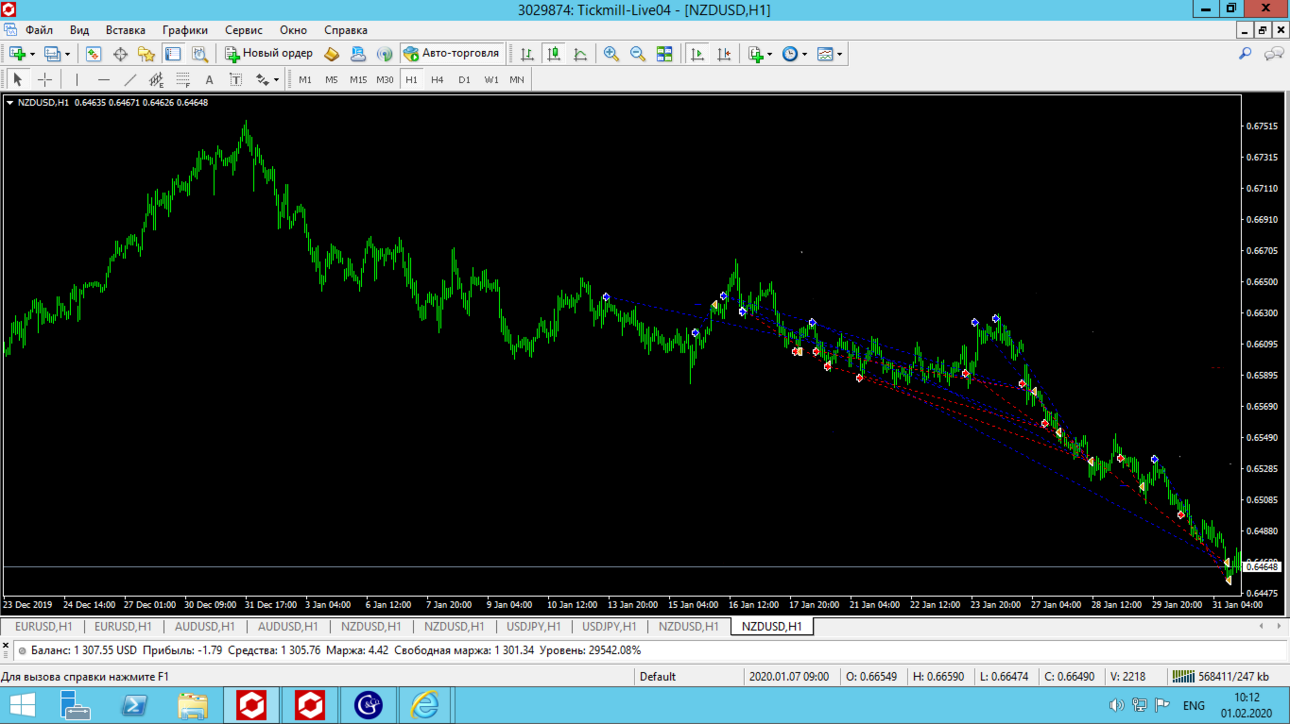Show the Data Window crosshair-circle icon

tap(120, 54)
